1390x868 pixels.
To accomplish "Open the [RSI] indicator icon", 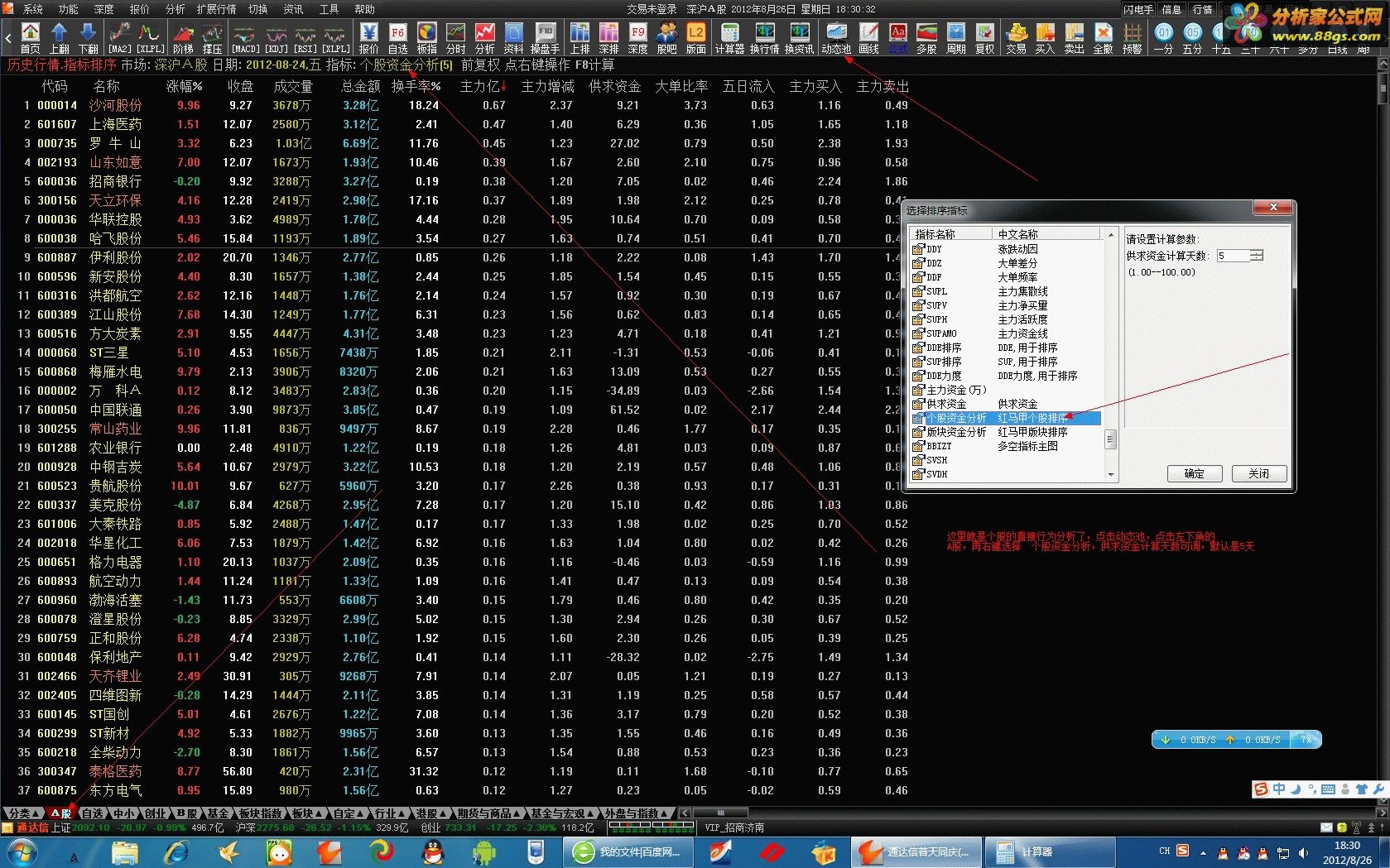I will (x=305, y=38).
